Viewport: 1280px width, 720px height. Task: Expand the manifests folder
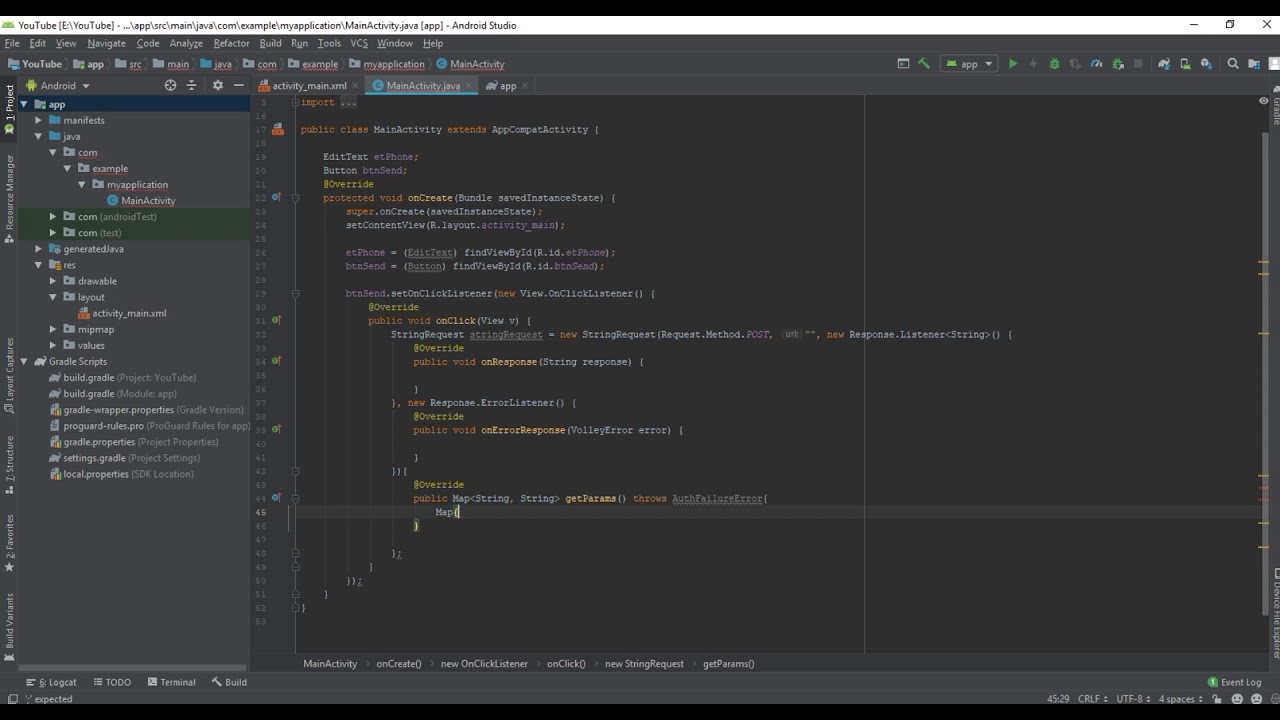(39, 120)
